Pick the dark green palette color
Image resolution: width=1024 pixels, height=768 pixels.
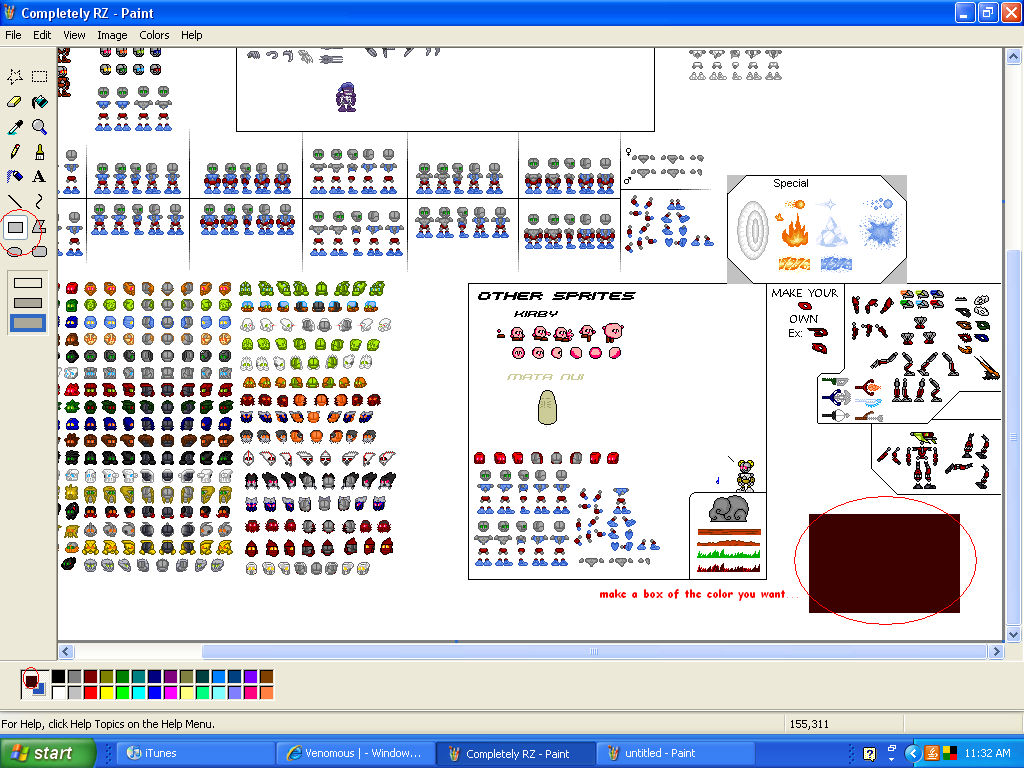pos(122,677)
